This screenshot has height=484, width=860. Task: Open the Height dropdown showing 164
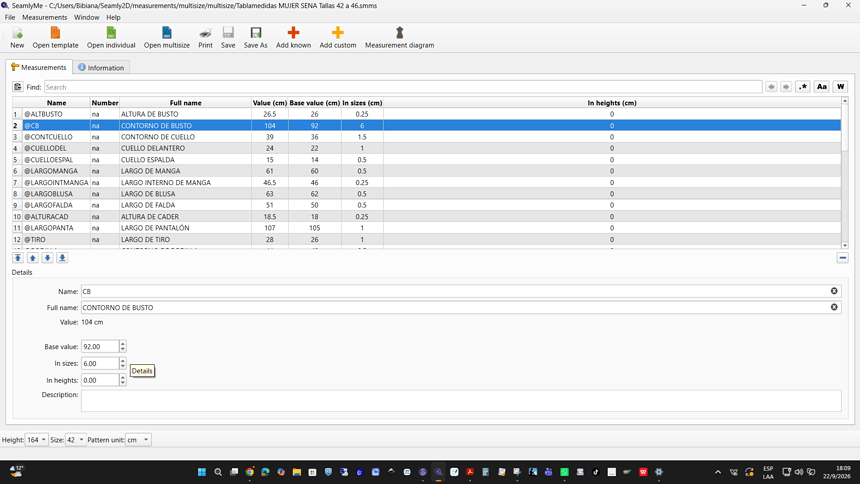point(36,440)
